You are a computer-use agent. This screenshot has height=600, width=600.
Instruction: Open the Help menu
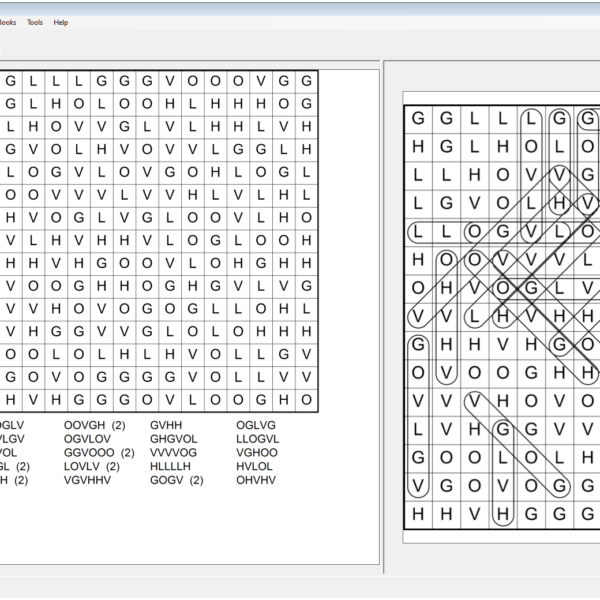click(61, 22)
